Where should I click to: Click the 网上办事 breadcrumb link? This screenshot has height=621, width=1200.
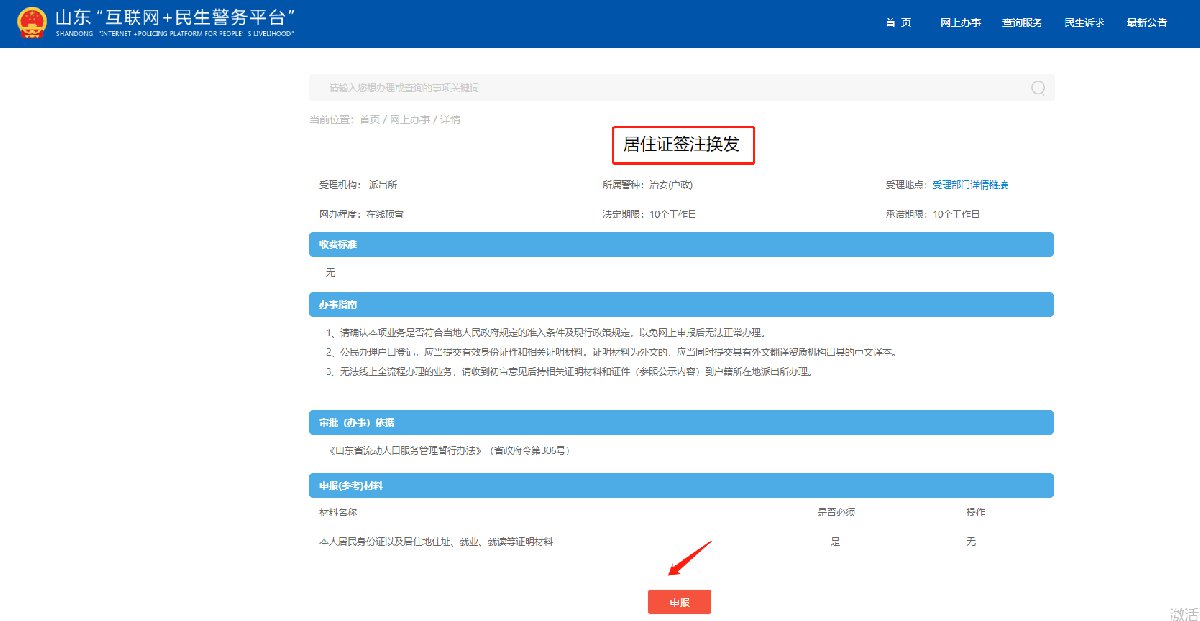(410, 119)
